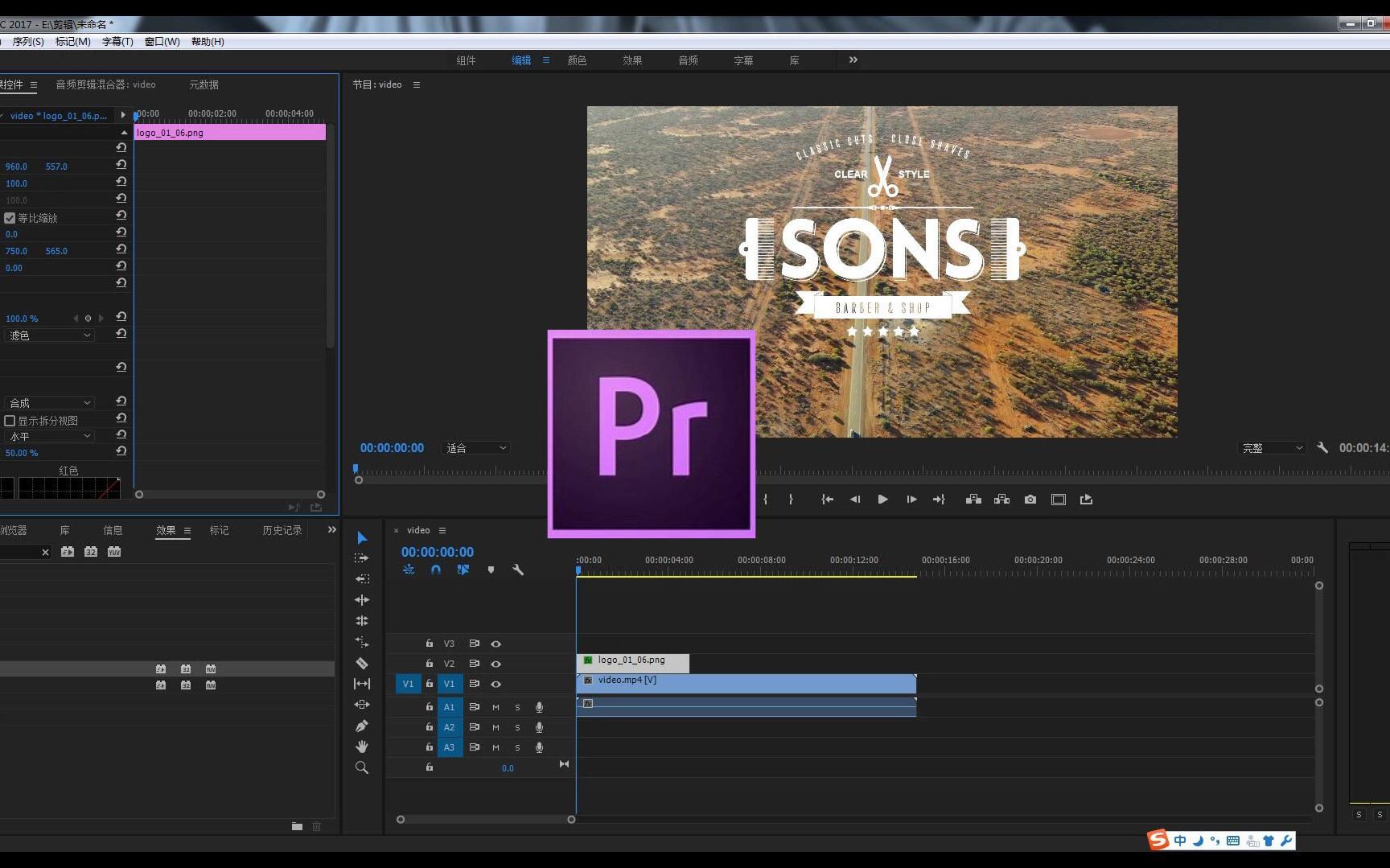This screenshot has width=1390, height=868.
Task: Open the zoom level fit dropdown
Action: coord(476,448)
